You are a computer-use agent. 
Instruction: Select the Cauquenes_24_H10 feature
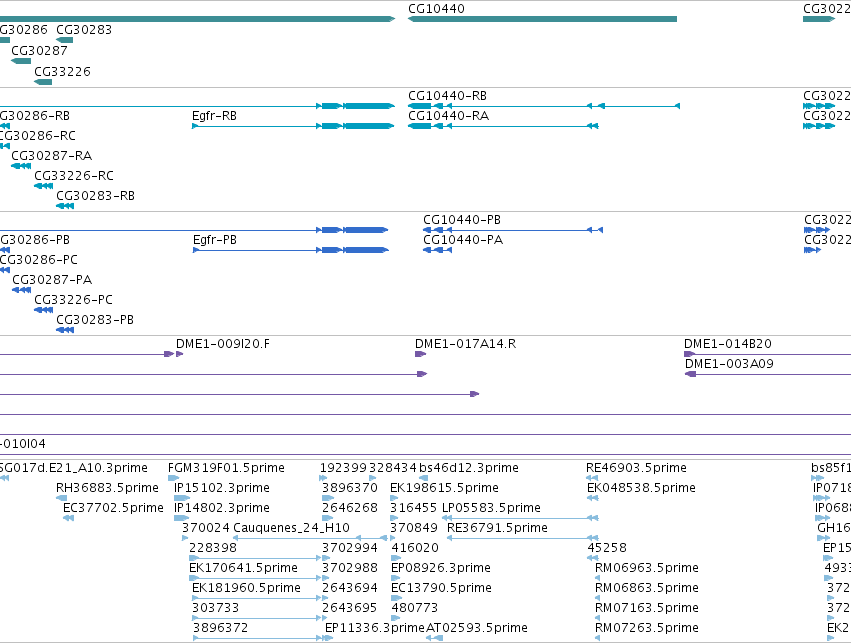tap(310, 538)
